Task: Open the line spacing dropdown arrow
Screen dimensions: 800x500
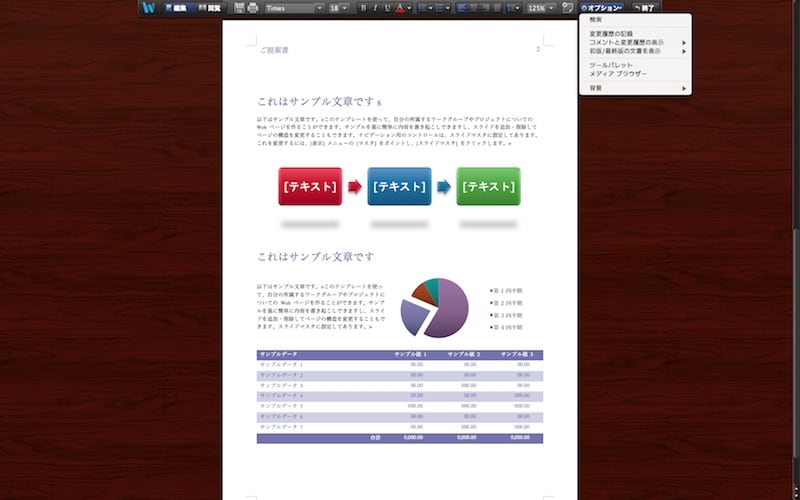Action: [518, 8]
